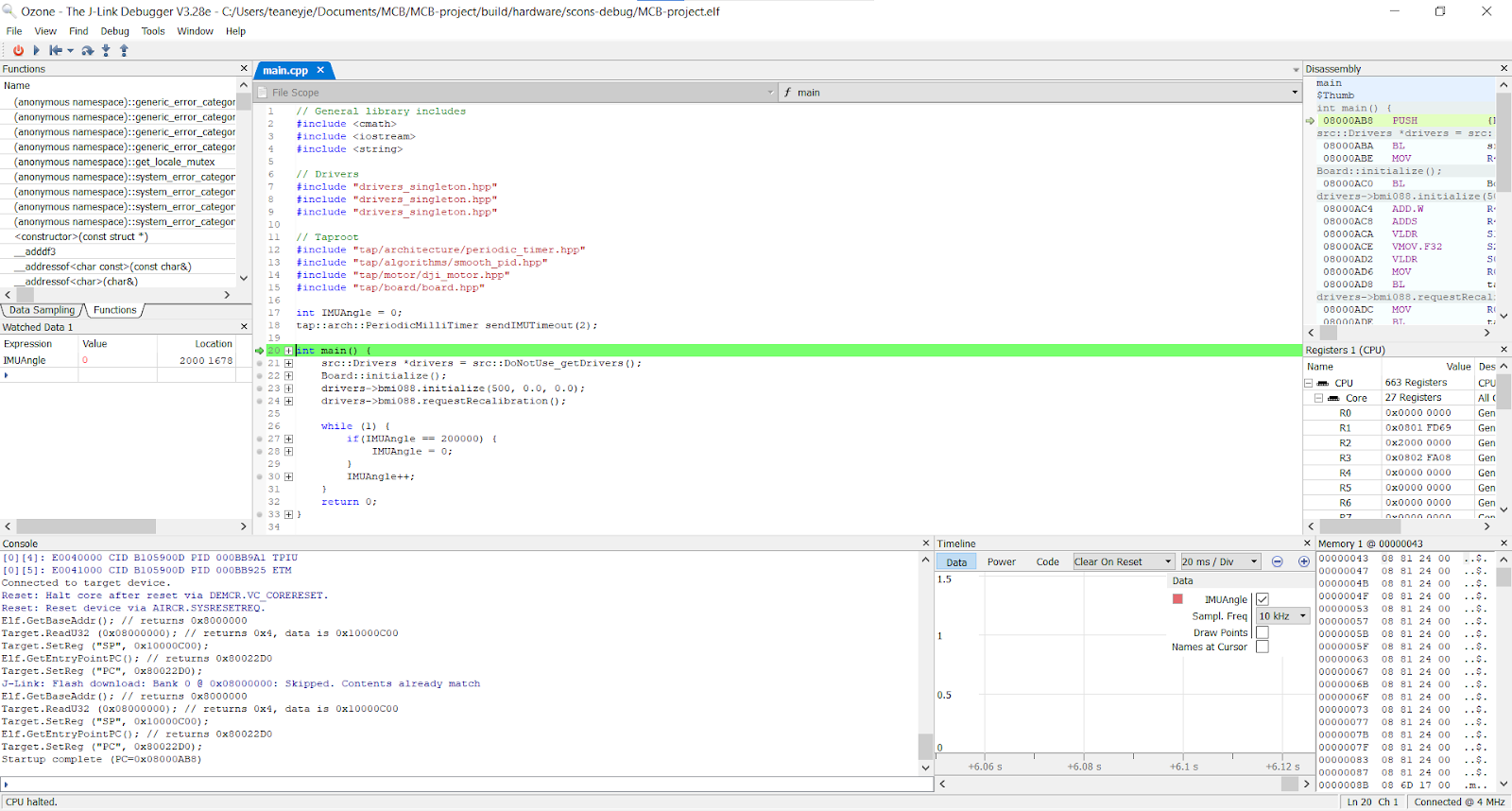
Task: Toggle breakpoint dot on line 22
Action: coord(260,375)
